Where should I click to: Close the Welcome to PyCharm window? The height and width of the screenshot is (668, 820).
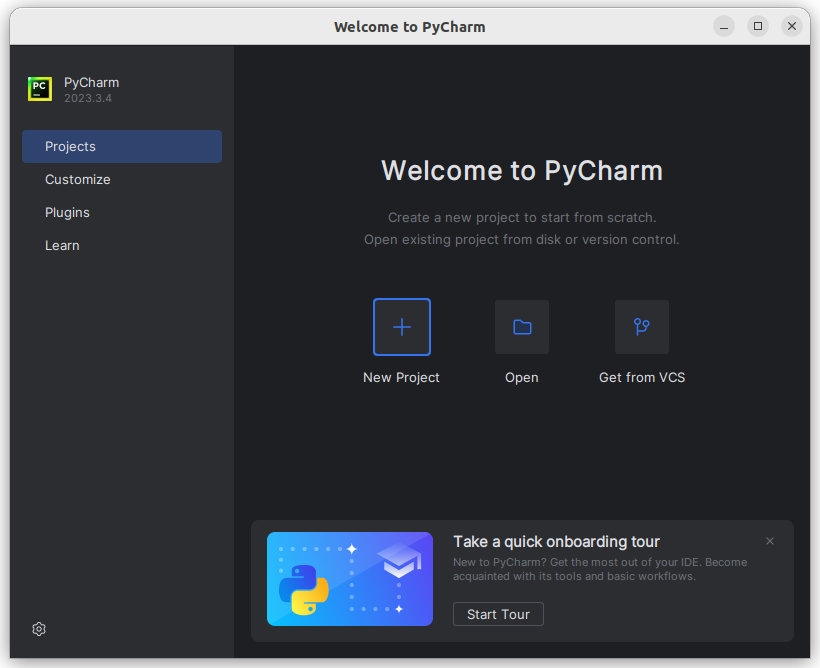click(x=792, y=26)
